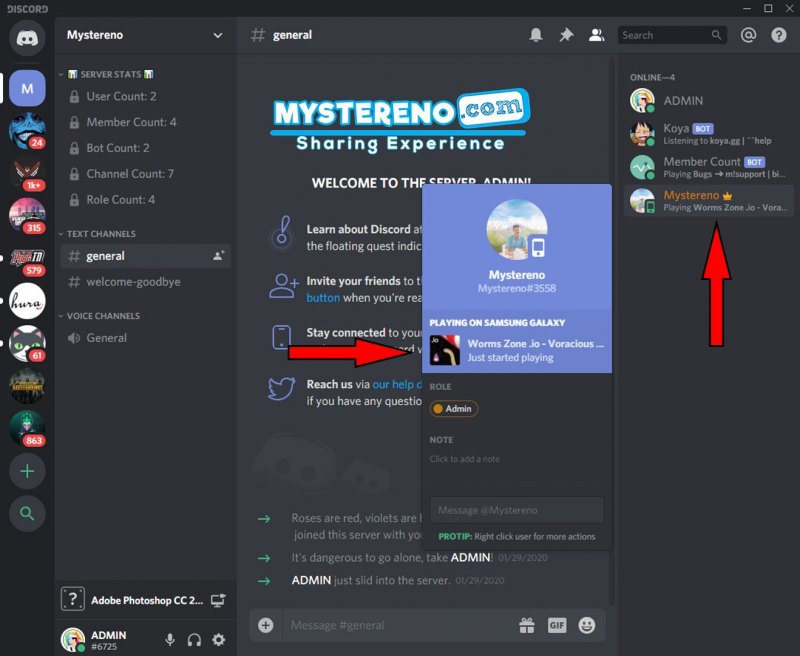Open the server with 1k+ badge

(27, 173)
